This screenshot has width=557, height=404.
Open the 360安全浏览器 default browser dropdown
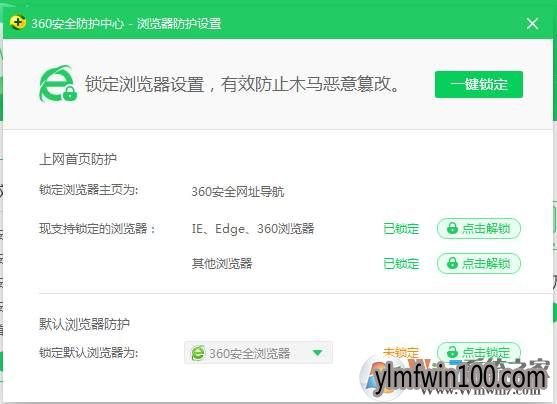(x=258, y=352)
